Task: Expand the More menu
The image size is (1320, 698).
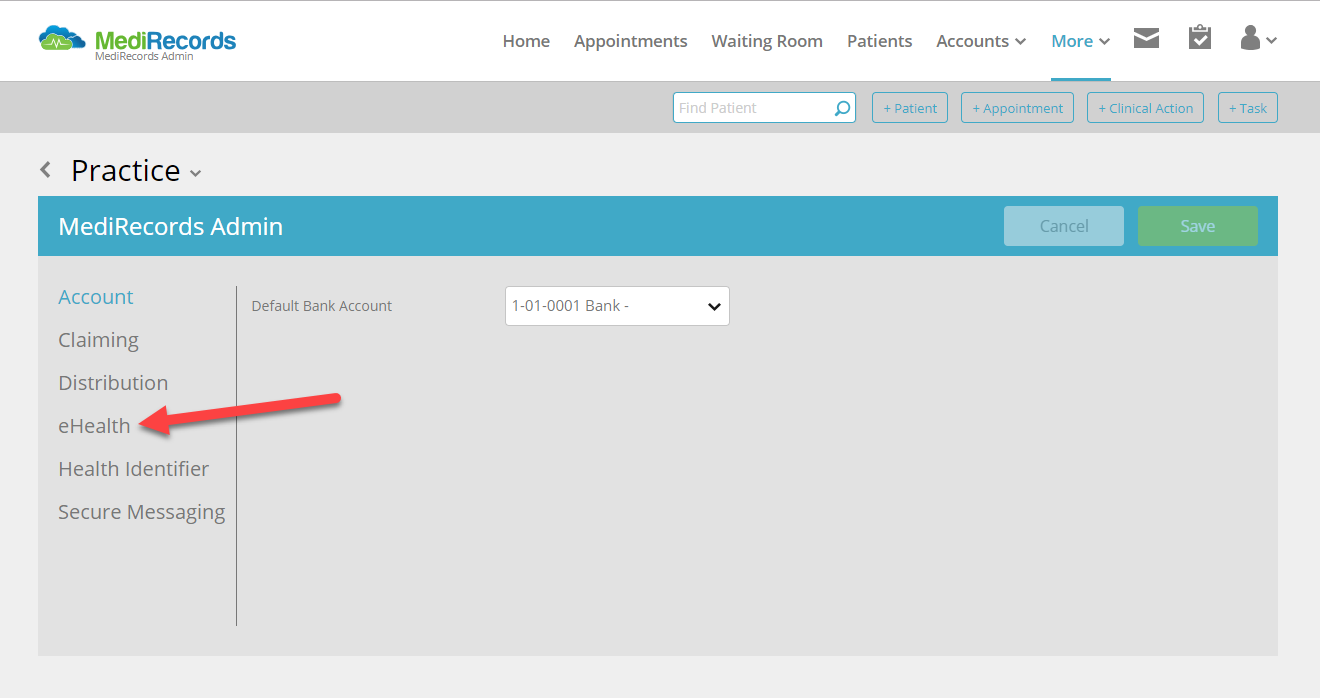Action: point(1081,41)
